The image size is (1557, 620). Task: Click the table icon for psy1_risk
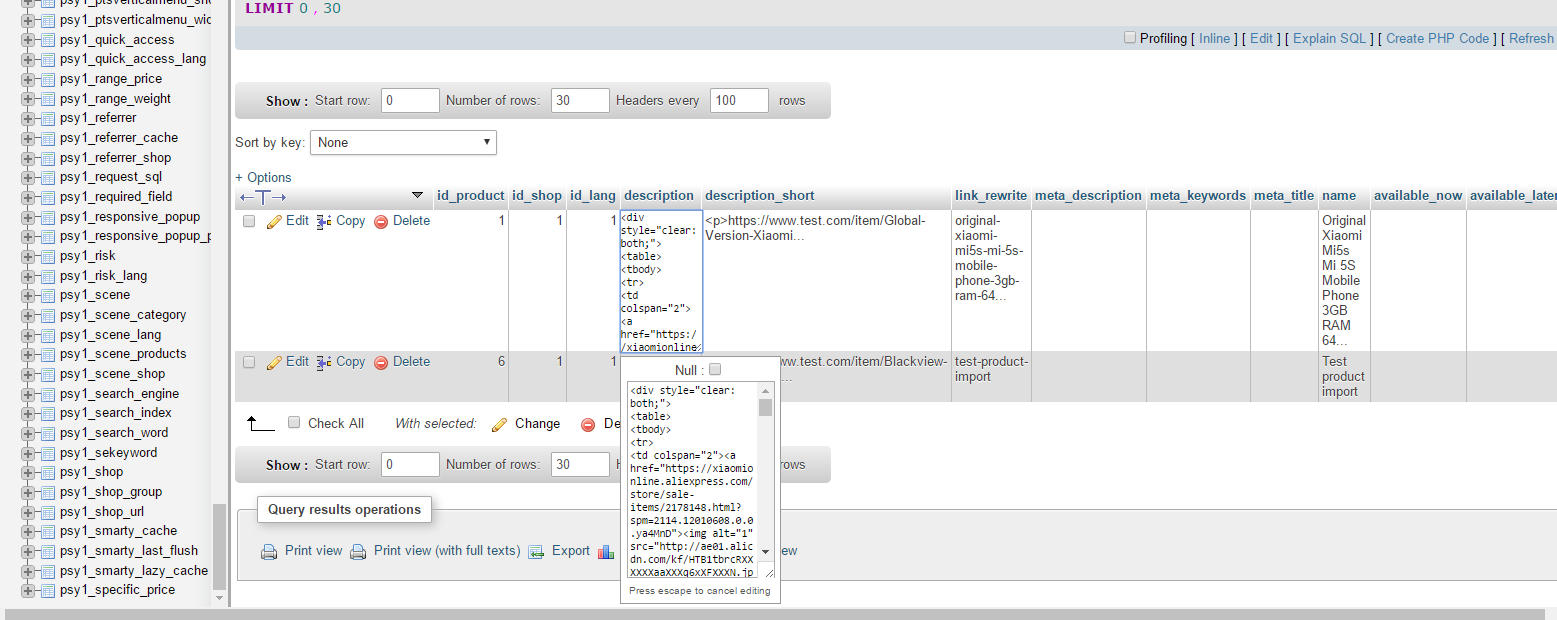click(x=47, y=256)
